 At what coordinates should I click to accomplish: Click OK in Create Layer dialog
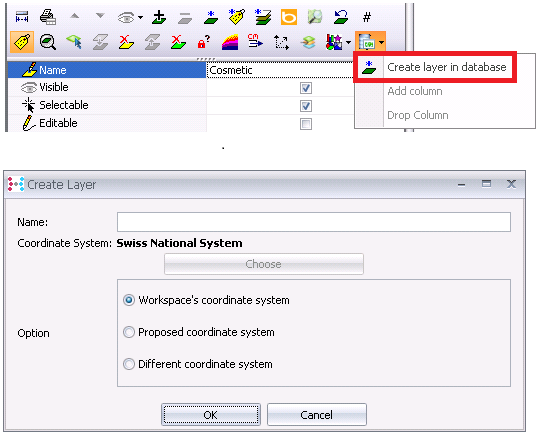click(x=211, y=415)
